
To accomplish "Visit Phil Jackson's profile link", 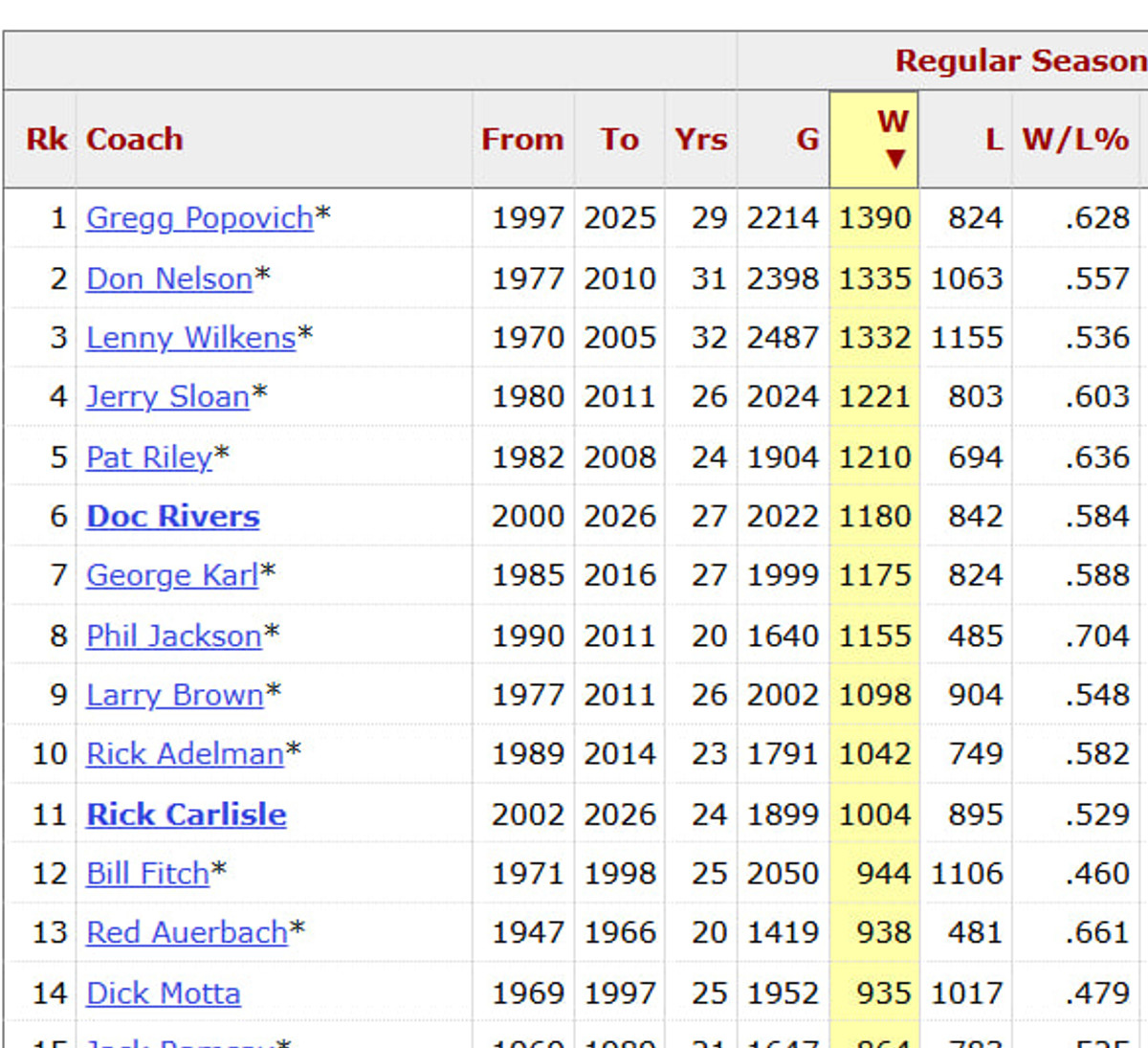I will point(174,635).
